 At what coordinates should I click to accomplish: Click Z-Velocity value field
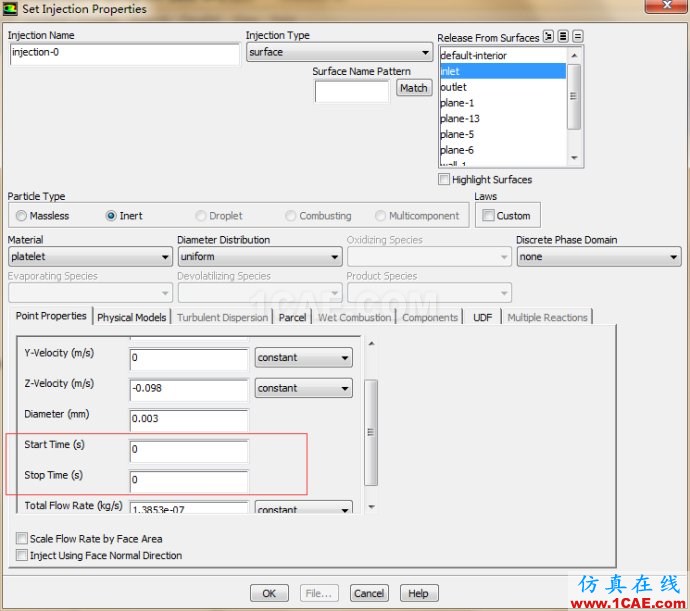(x=189, y=389)
